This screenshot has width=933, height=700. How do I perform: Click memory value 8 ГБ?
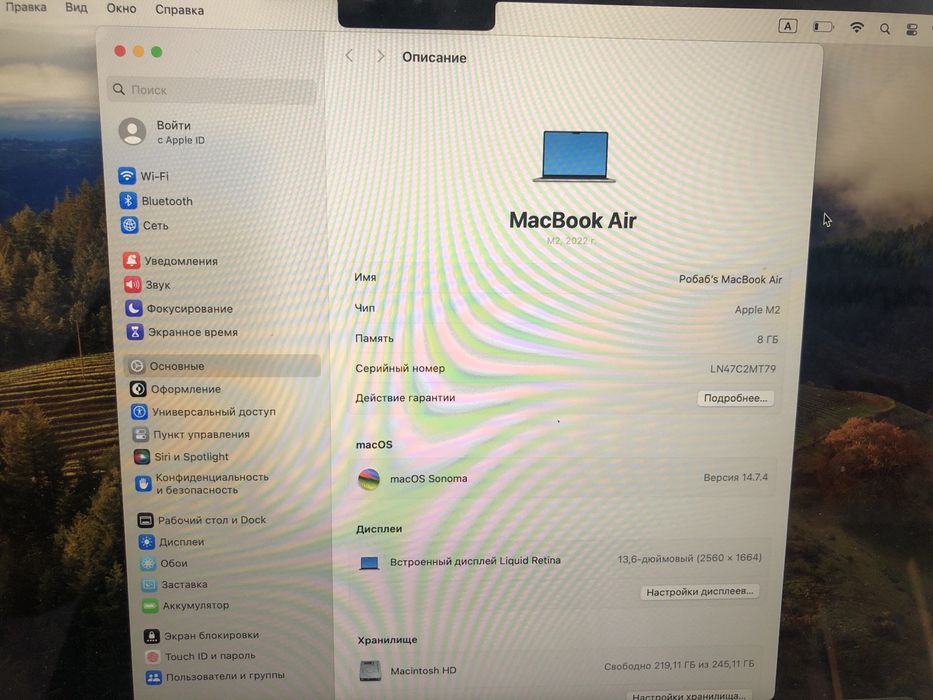click(767, 339)
